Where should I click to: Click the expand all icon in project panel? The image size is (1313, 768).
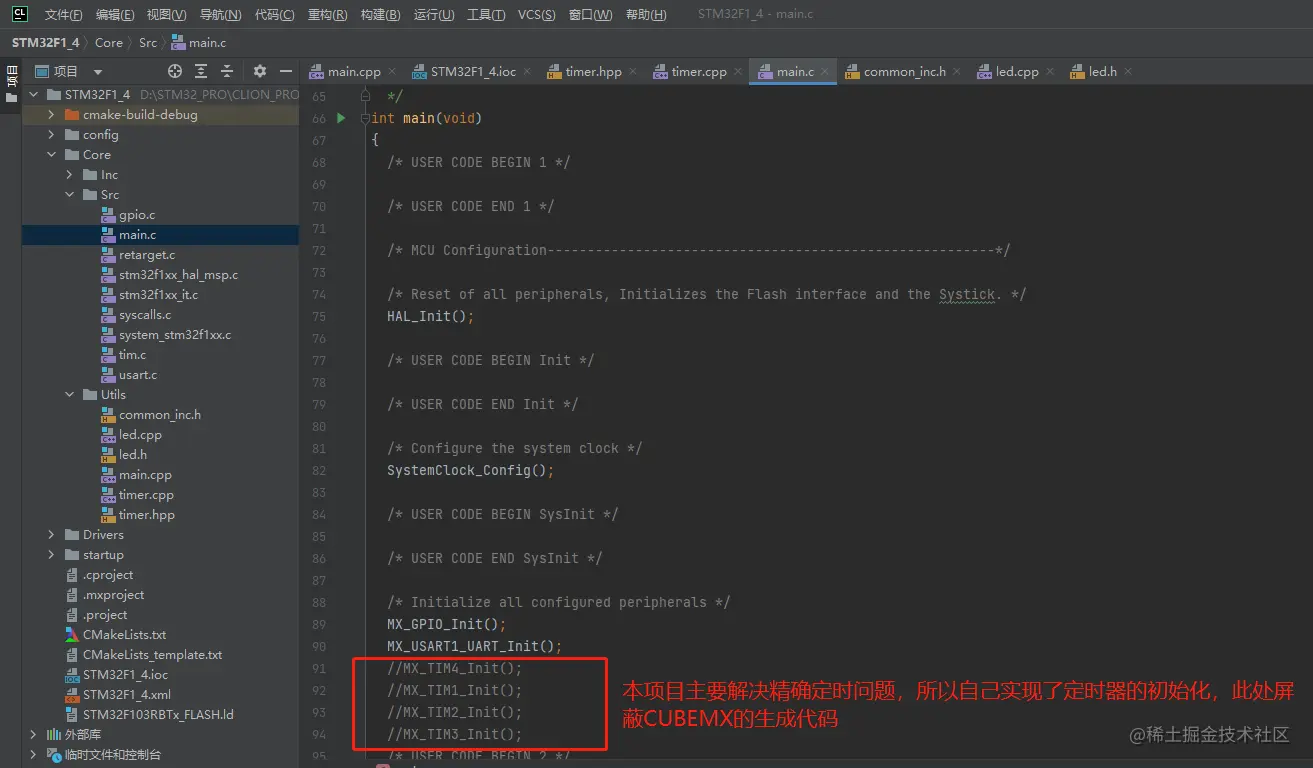(201, 71)
